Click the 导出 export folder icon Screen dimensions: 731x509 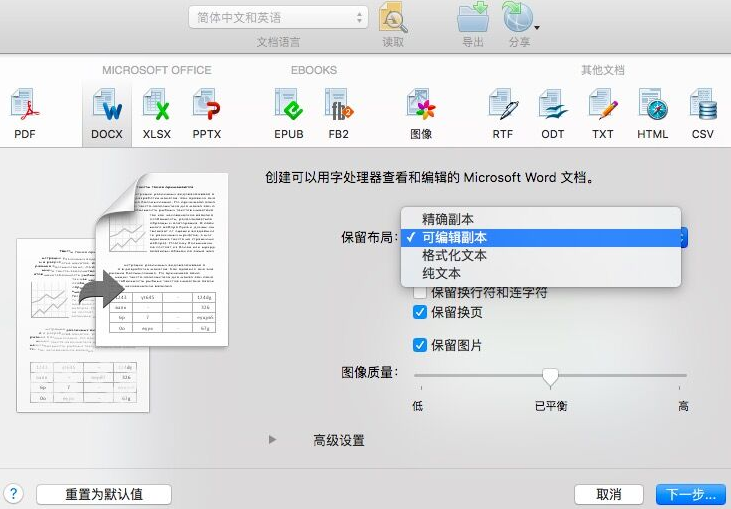pyautogui.click(x=473, y=17)
